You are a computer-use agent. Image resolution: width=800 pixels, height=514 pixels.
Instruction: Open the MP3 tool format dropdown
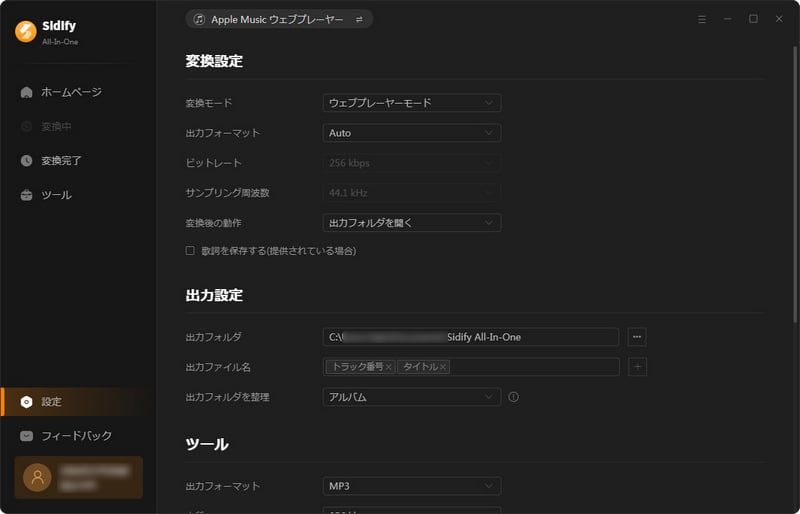click(x=412, y=486)
